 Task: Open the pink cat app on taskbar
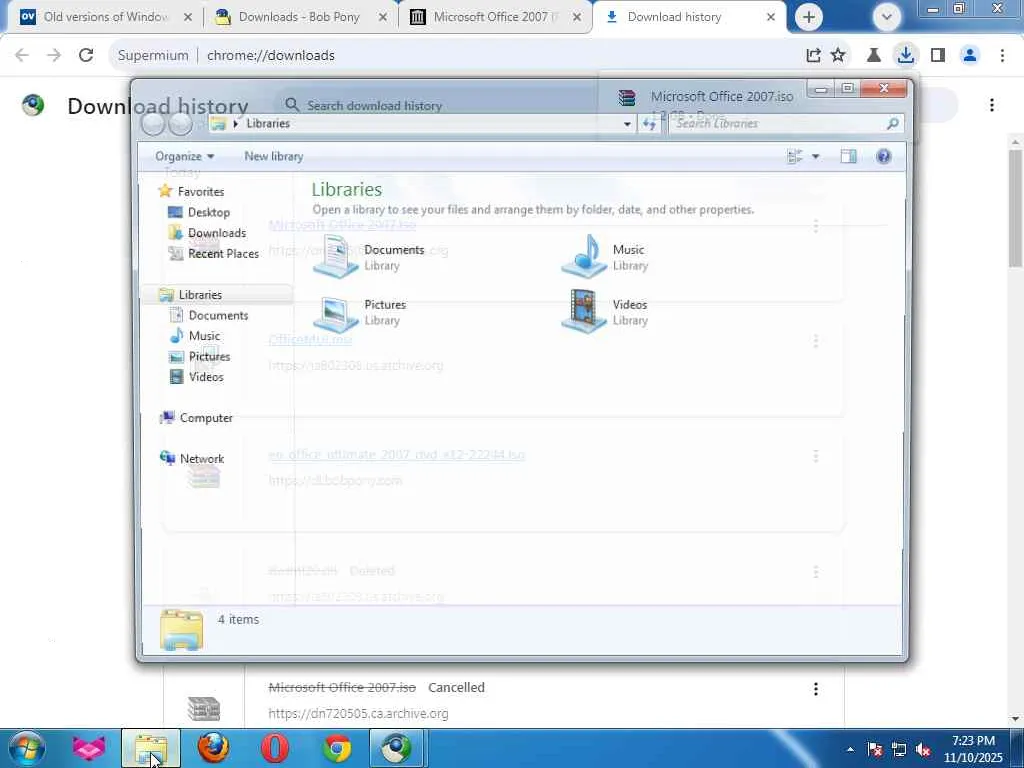coord(88,748)
